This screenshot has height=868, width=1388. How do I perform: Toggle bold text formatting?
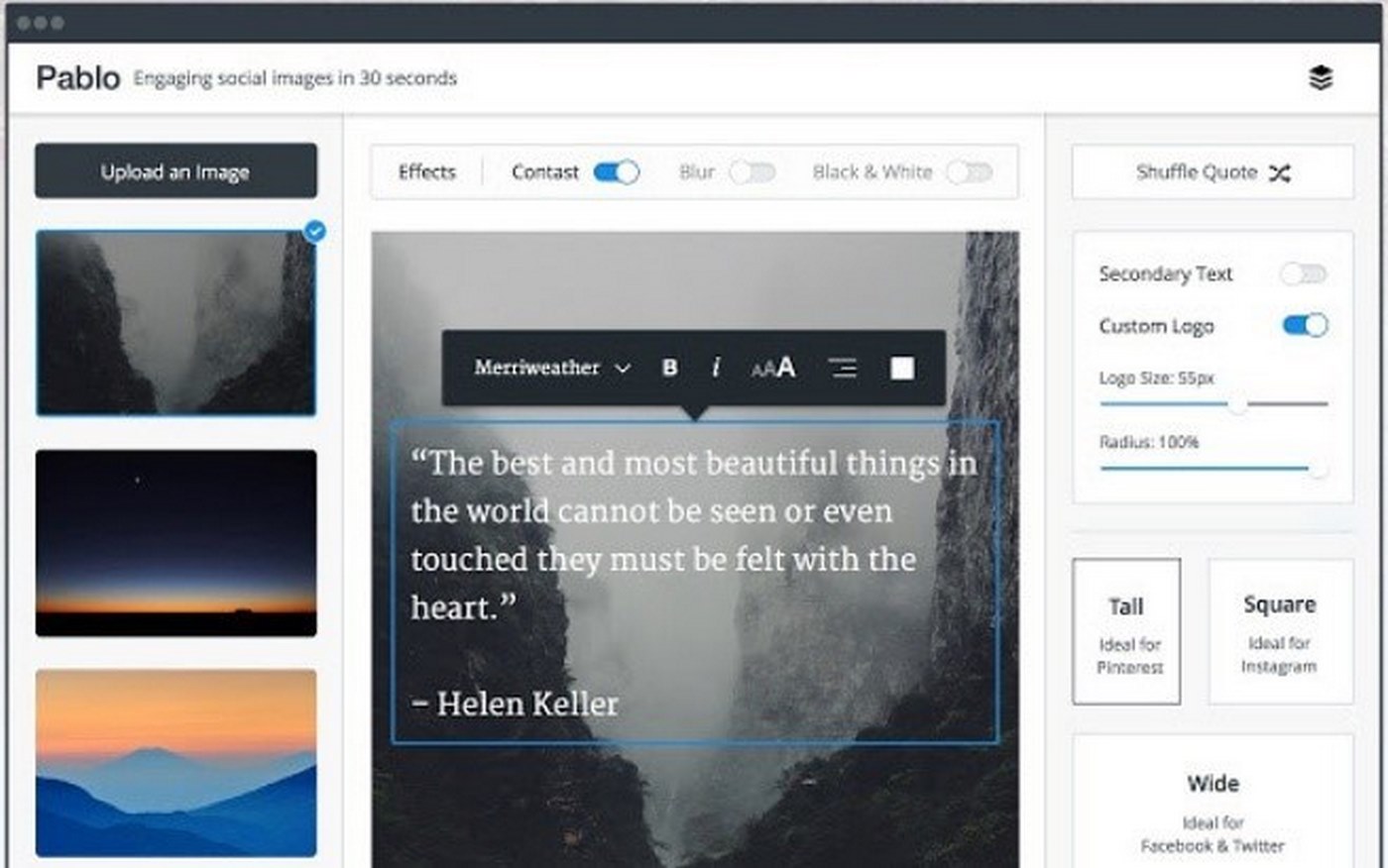coord(670,368)
